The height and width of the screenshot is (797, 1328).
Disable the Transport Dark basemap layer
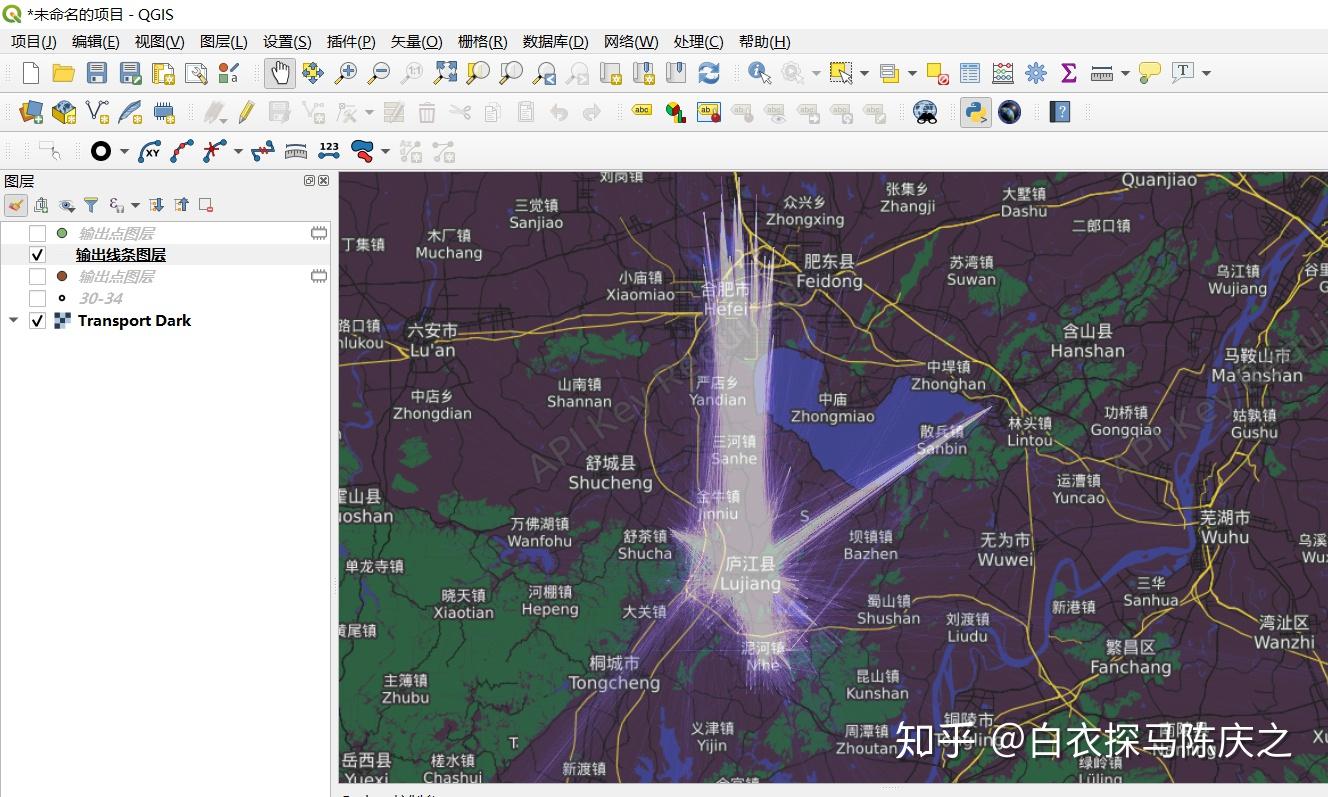(37, 320)
